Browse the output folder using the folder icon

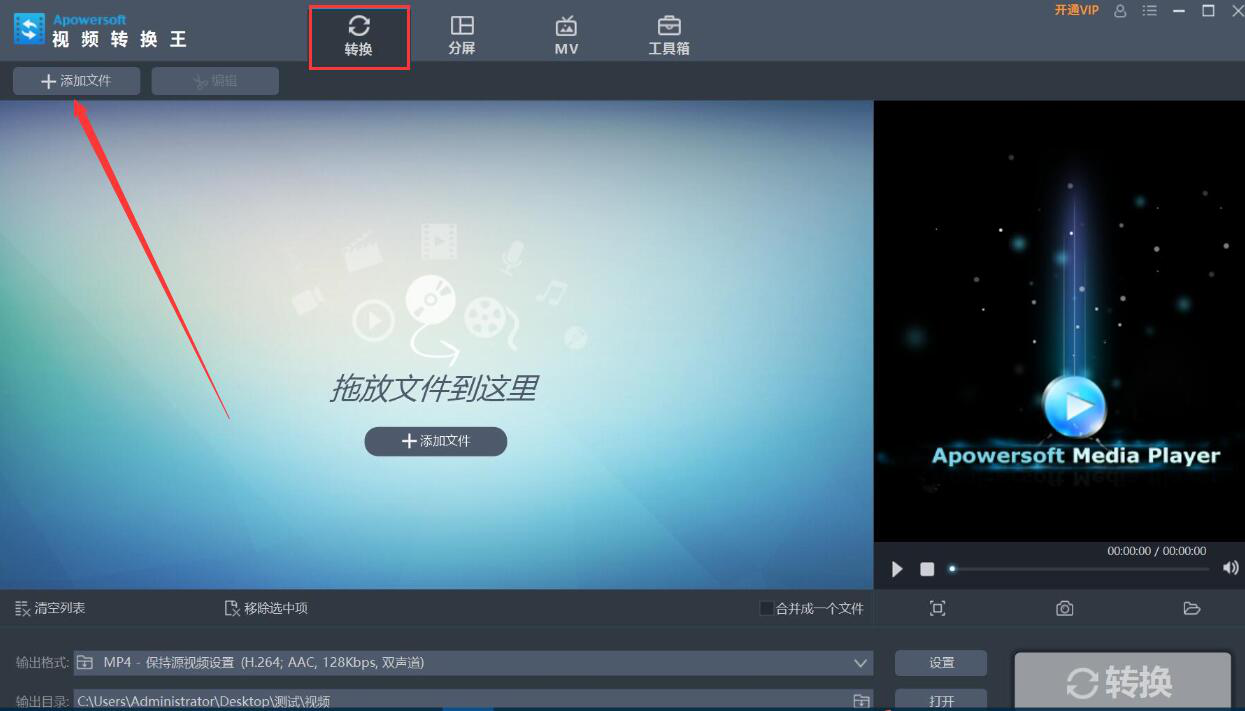tap(860, 700)
